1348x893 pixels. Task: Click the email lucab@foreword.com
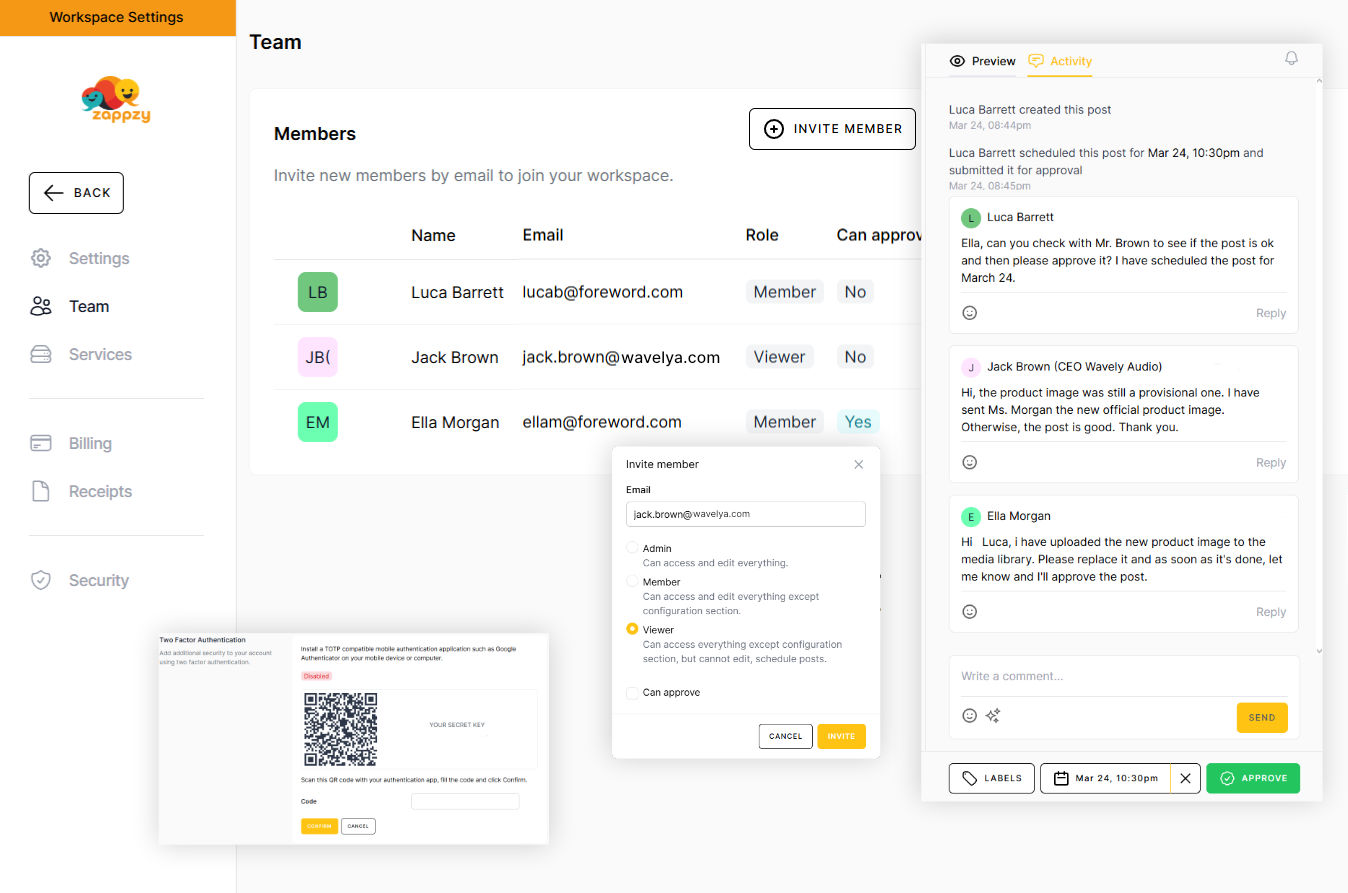coord(603,292)
